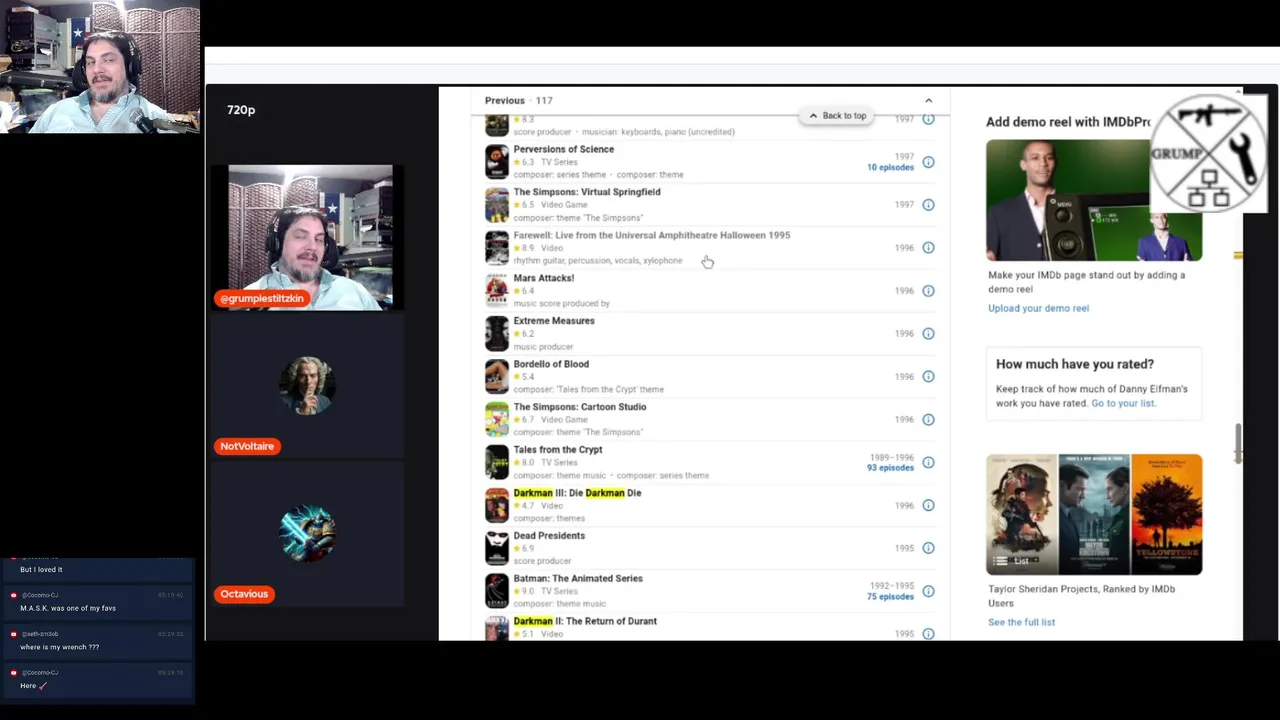Open Farewell: Live from the Universal Amphitheatre link
The height and width of the screenshot is (720, 1280).
click(x=651, y=235)
